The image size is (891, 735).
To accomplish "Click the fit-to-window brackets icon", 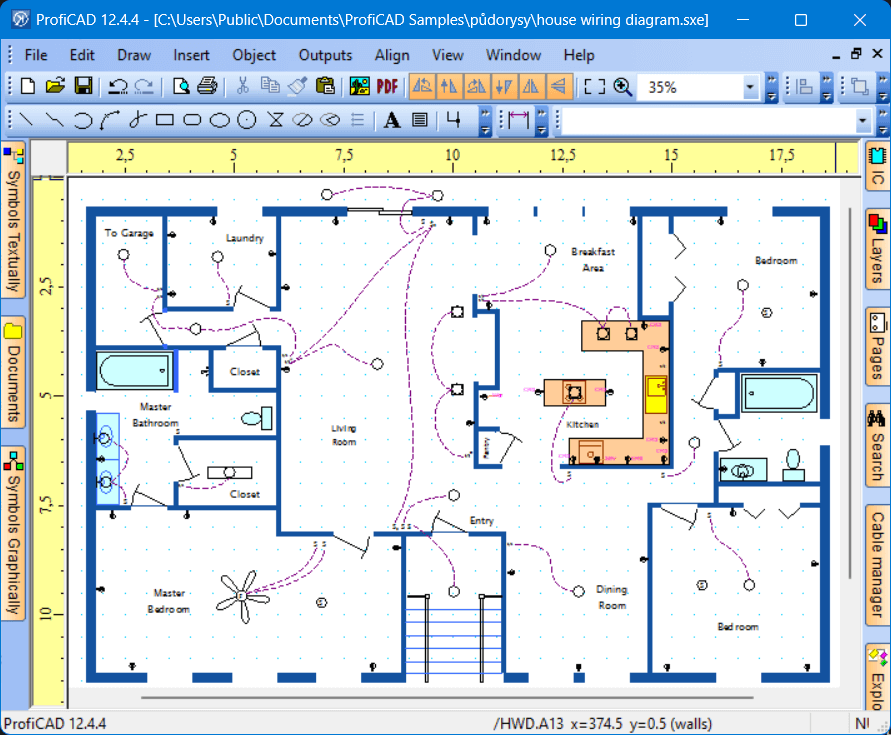I will (x=595, y=87).
